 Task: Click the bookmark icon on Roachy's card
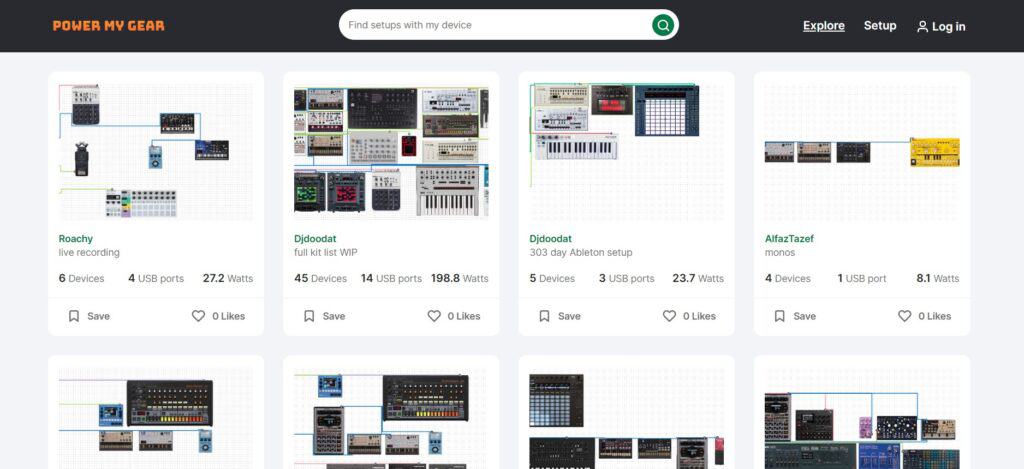pos(74,316)
